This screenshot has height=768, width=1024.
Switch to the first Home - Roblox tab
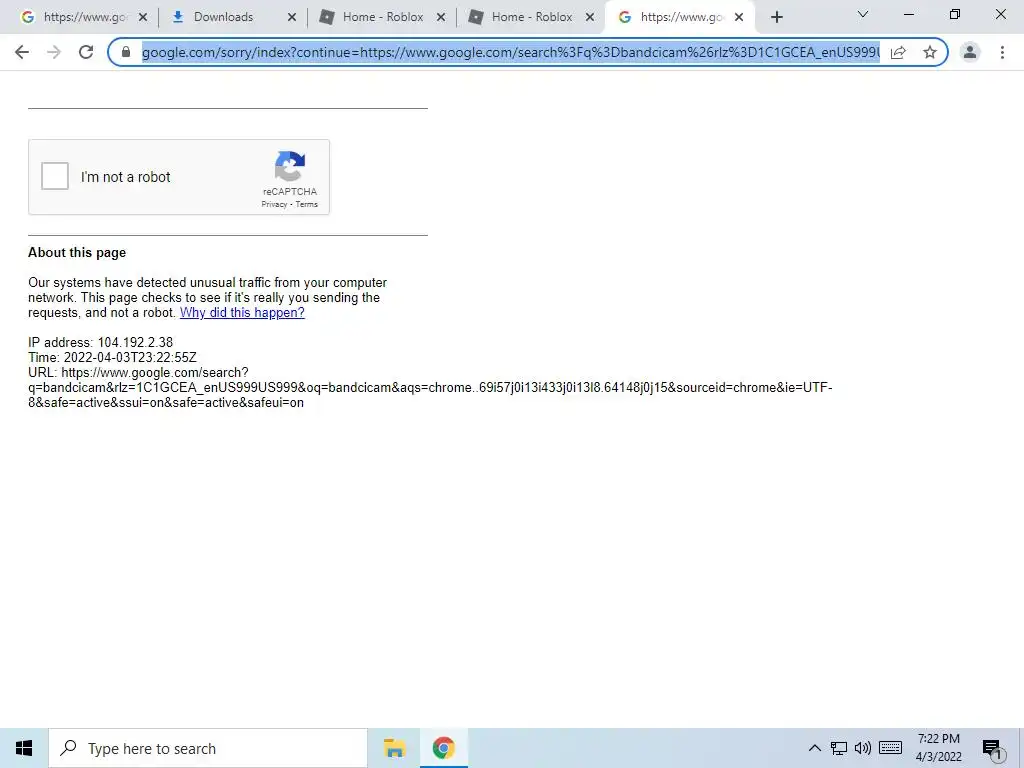(382, 17)
